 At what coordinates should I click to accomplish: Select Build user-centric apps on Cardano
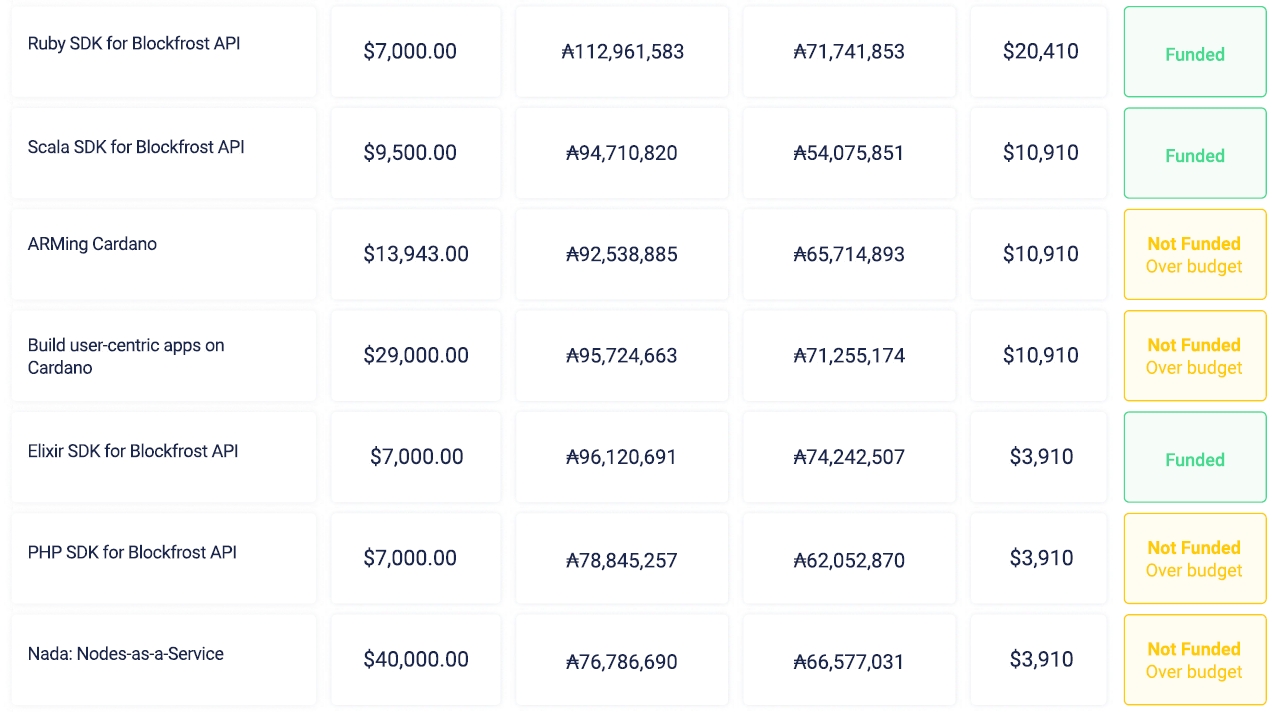coord(126,356)
